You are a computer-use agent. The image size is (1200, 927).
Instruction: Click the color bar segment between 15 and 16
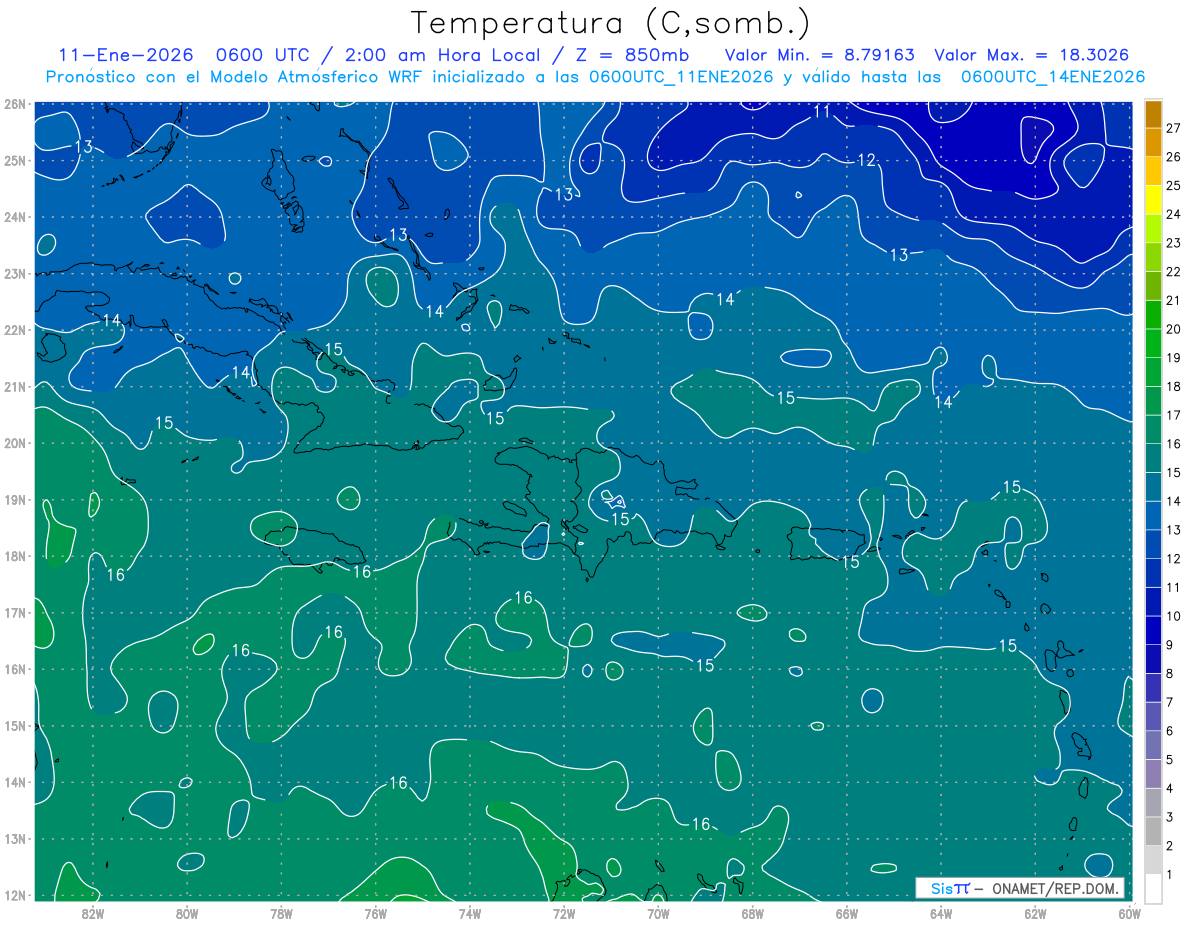point(1153,458)
